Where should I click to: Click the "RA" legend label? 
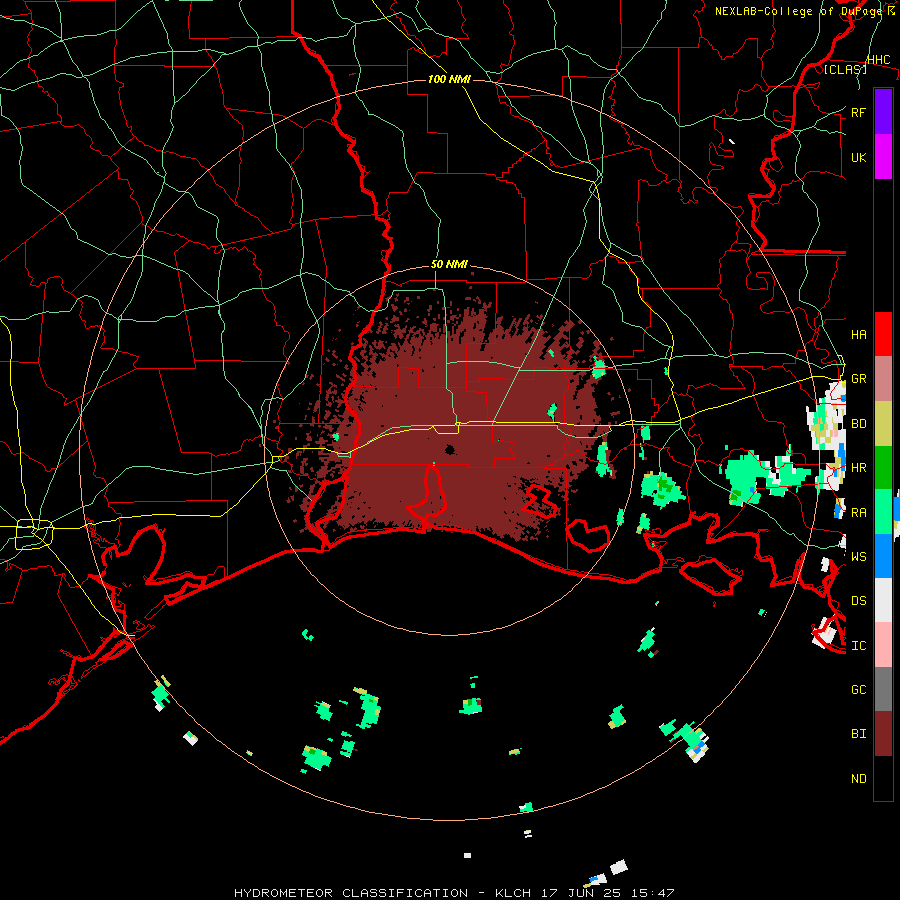pyautogui.click(x=858, y=512)
